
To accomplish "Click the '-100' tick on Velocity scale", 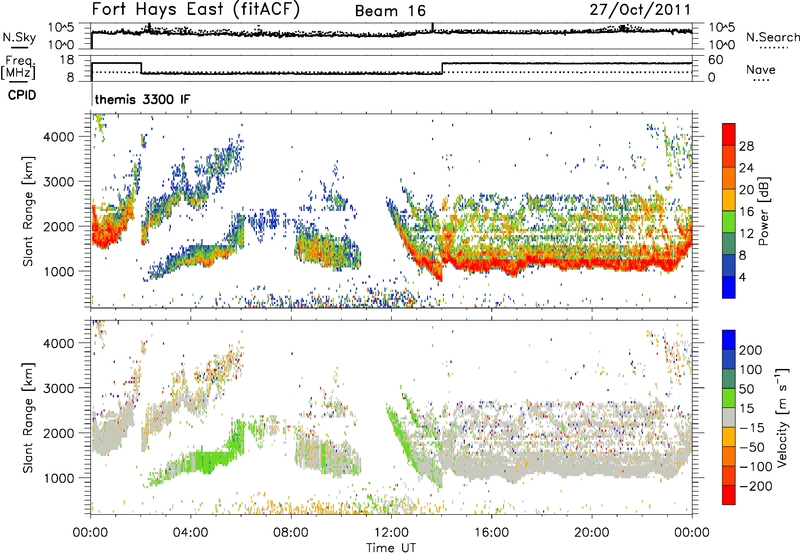I will pos(756,466).
